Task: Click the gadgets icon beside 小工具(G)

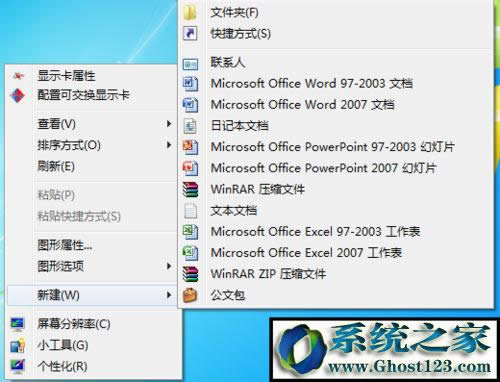Action: coord(17,345)
